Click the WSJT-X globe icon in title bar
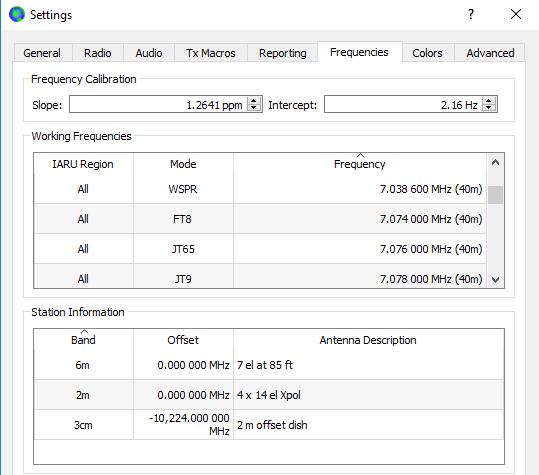539x475 pixels. coord(17,14)
